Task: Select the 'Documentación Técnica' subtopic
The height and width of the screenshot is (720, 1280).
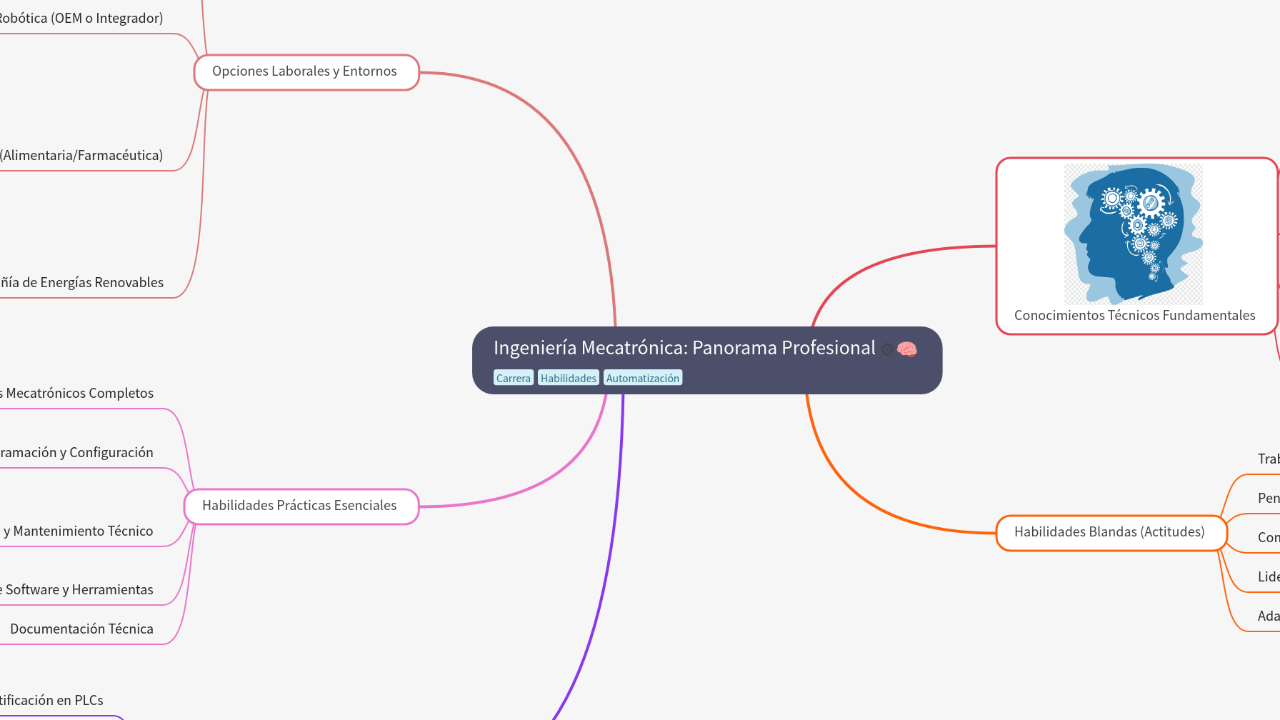Action: point(82,628)
